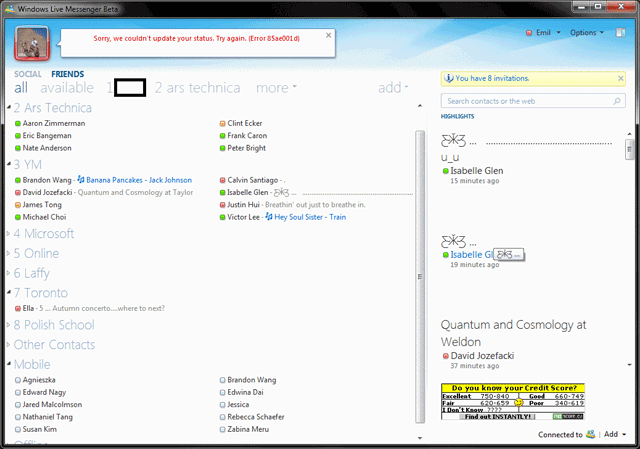The width and height of the screenshot is (640, 449).
Task: Click the user profile picture
Action: (32, 43)
